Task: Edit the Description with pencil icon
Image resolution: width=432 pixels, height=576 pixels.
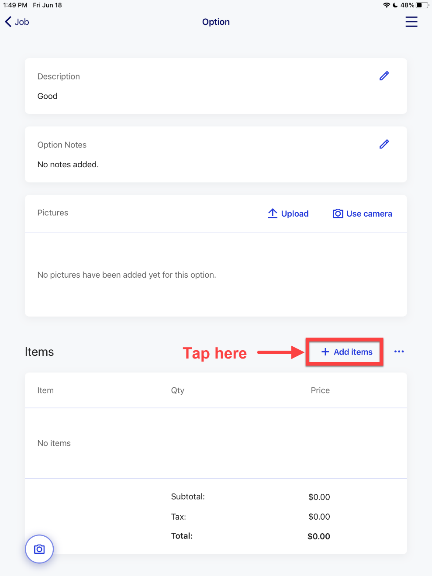Action: [x=384, y=76]
